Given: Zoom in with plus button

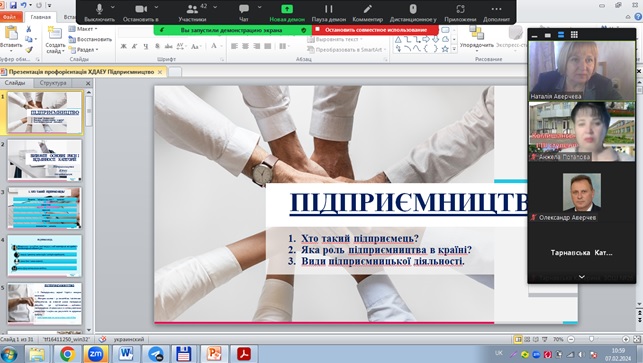Looking at the screenshot, I should pos(626,339).
